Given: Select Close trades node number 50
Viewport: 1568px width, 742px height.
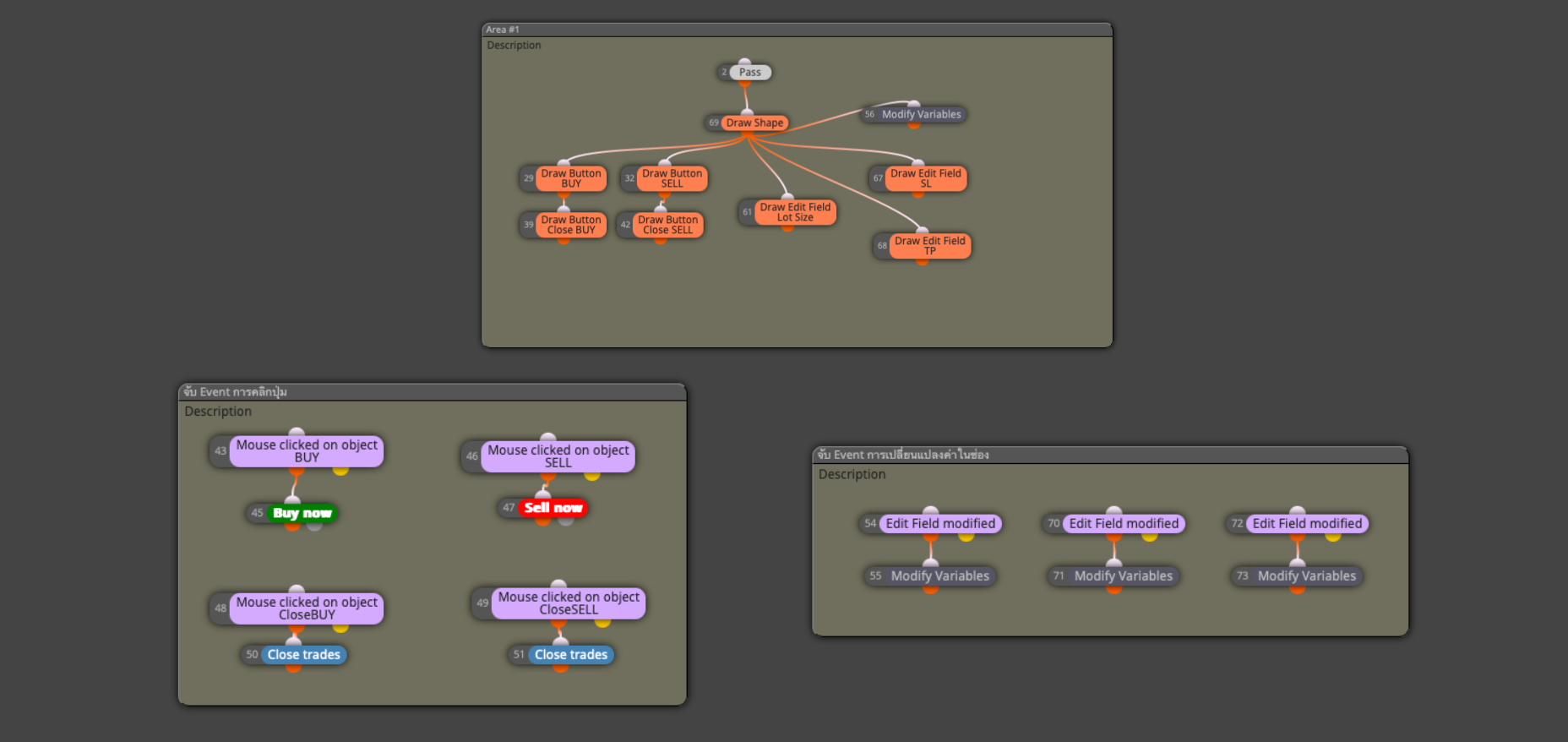Looking at the screenshot, I should point(303,655).
